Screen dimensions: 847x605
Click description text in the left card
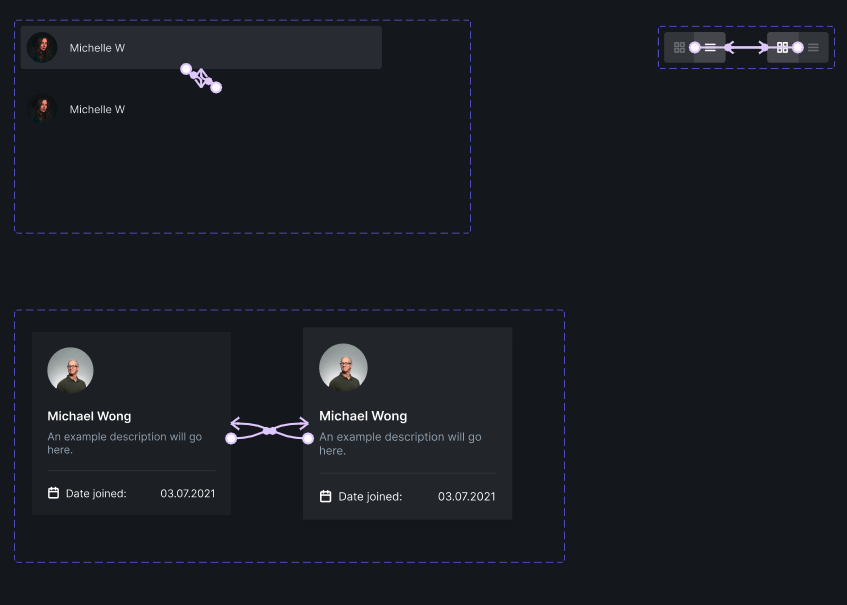point(124,443)
